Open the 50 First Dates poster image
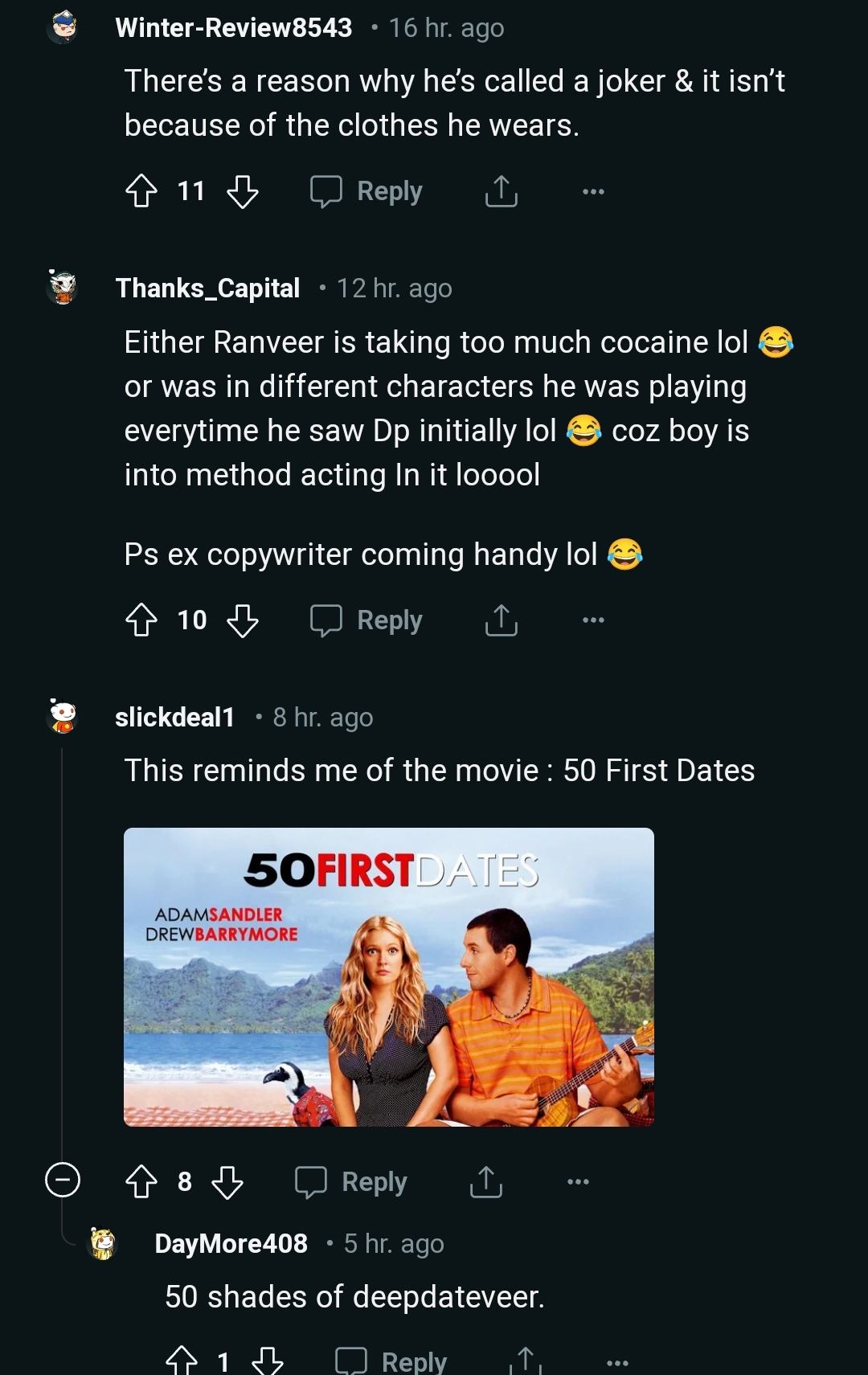 (388, 976)
